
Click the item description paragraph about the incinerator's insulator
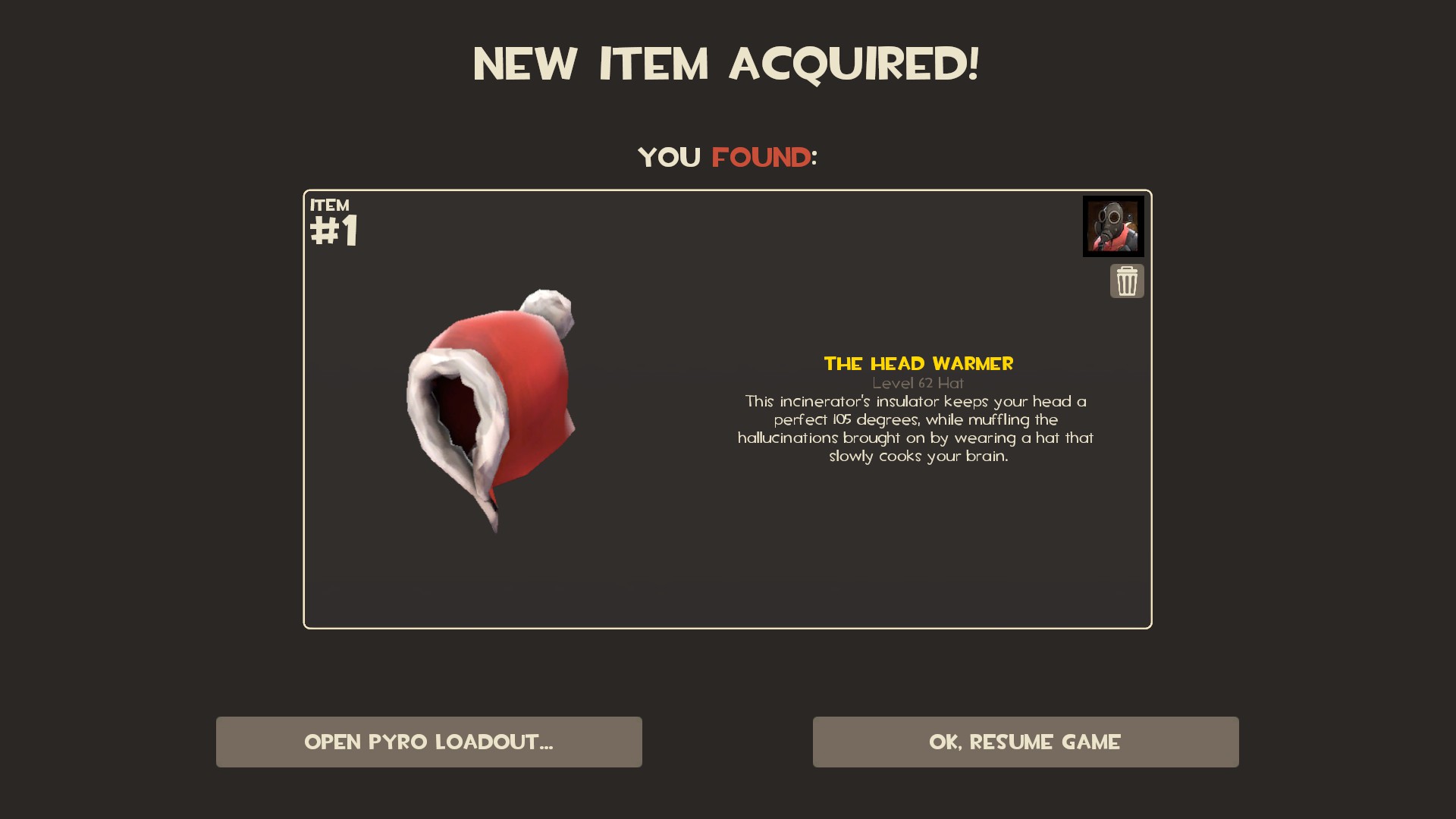[x=916, y=428]
